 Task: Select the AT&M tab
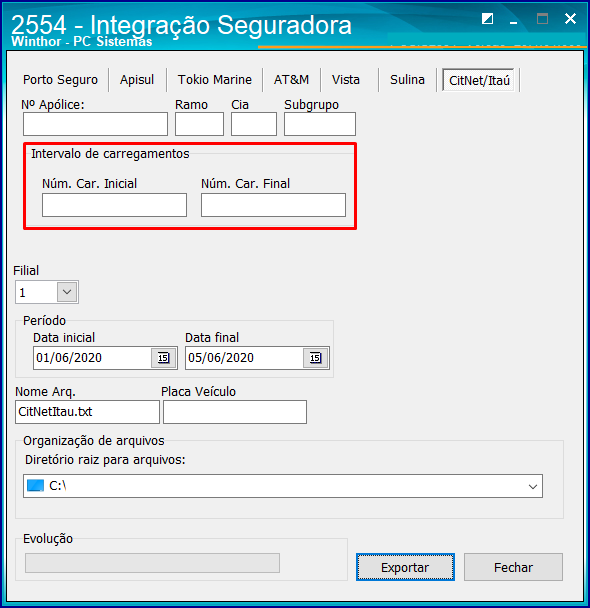[x=292, y=80]
